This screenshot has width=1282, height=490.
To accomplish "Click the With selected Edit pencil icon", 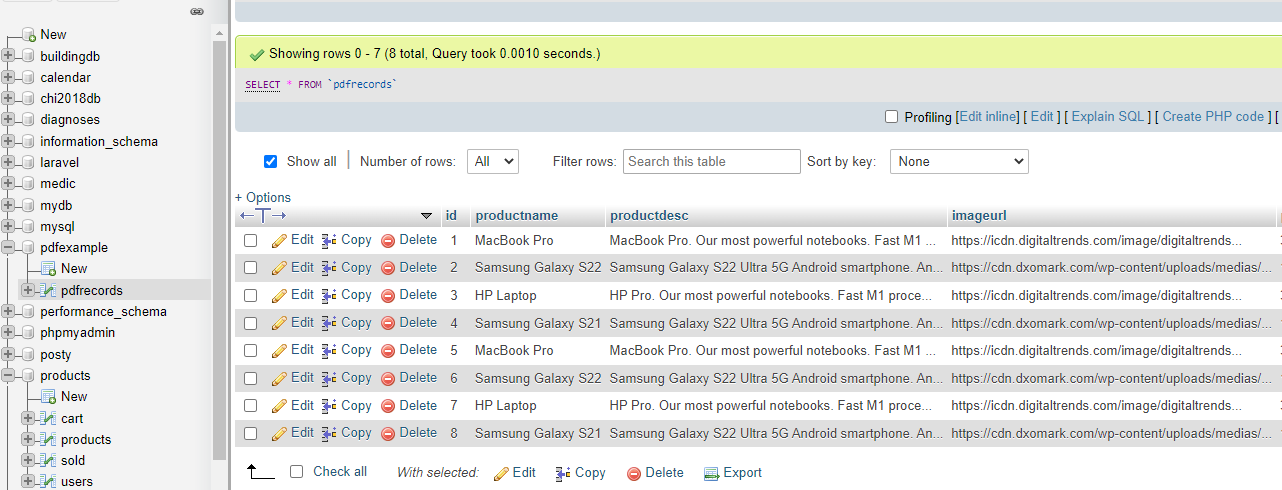I will click(x=501, y=474).
